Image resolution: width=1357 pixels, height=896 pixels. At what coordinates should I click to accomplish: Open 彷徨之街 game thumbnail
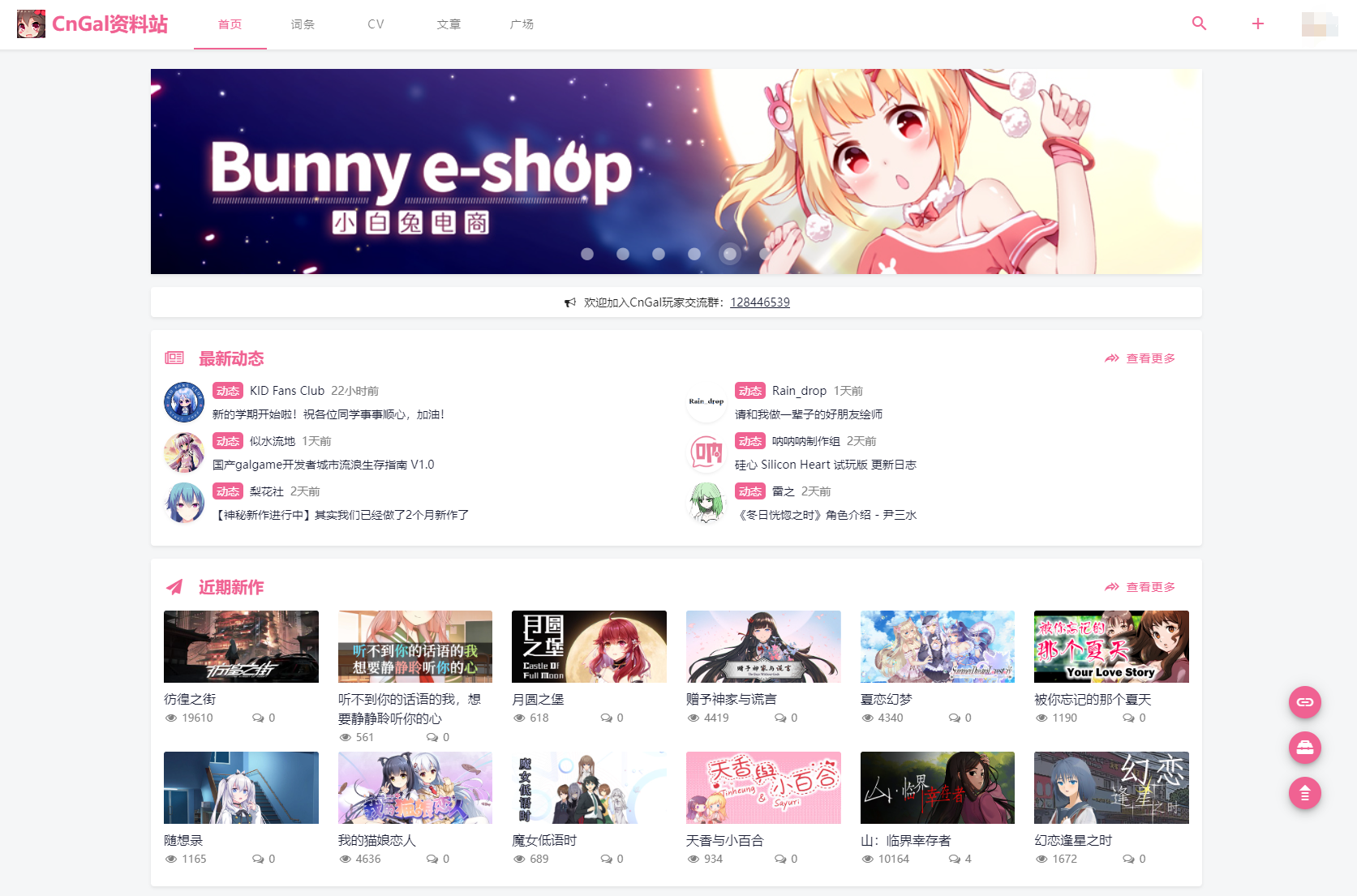(241, 646)
